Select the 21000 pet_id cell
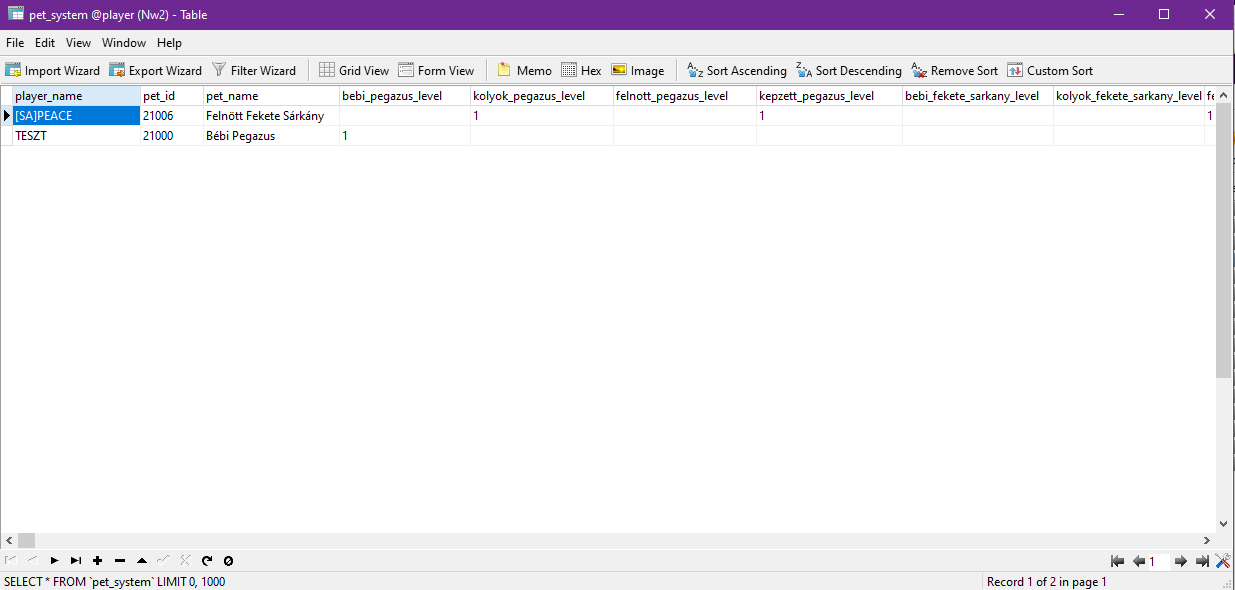Screen dimensions: 1235x590 click(x=172, y=136)
